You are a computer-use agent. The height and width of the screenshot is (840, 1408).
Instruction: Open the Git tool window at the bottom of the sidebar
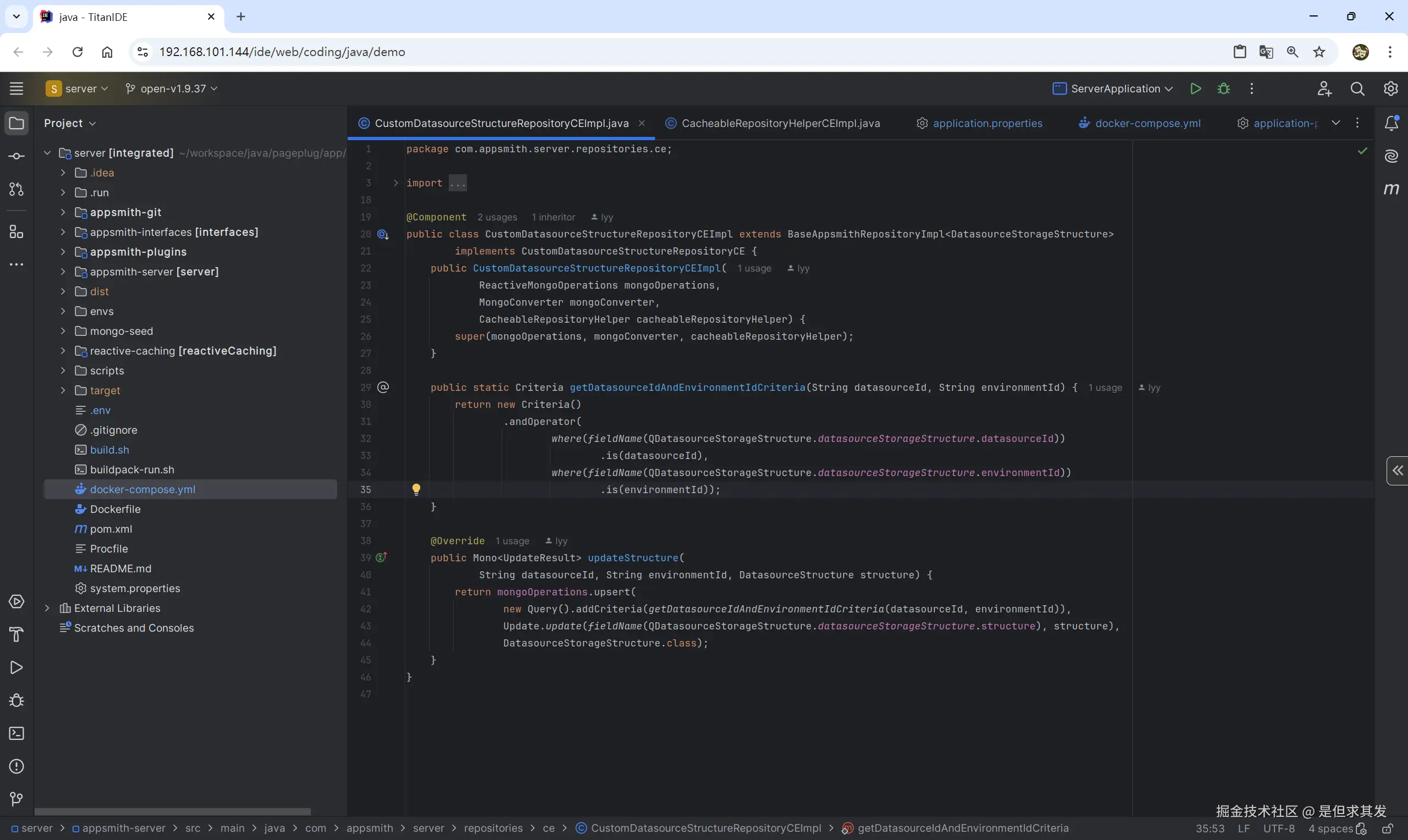[16, 799]
